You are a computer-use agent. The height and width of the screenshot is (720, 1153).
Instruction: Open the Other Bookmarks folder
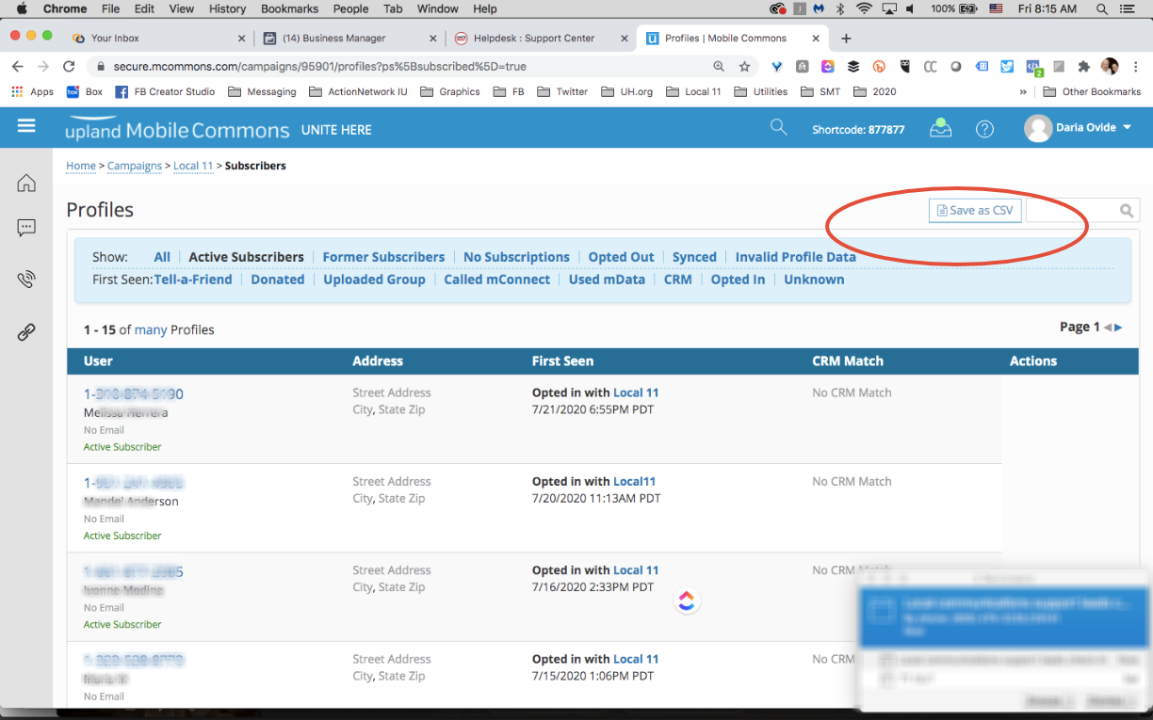click(1092, 92)
